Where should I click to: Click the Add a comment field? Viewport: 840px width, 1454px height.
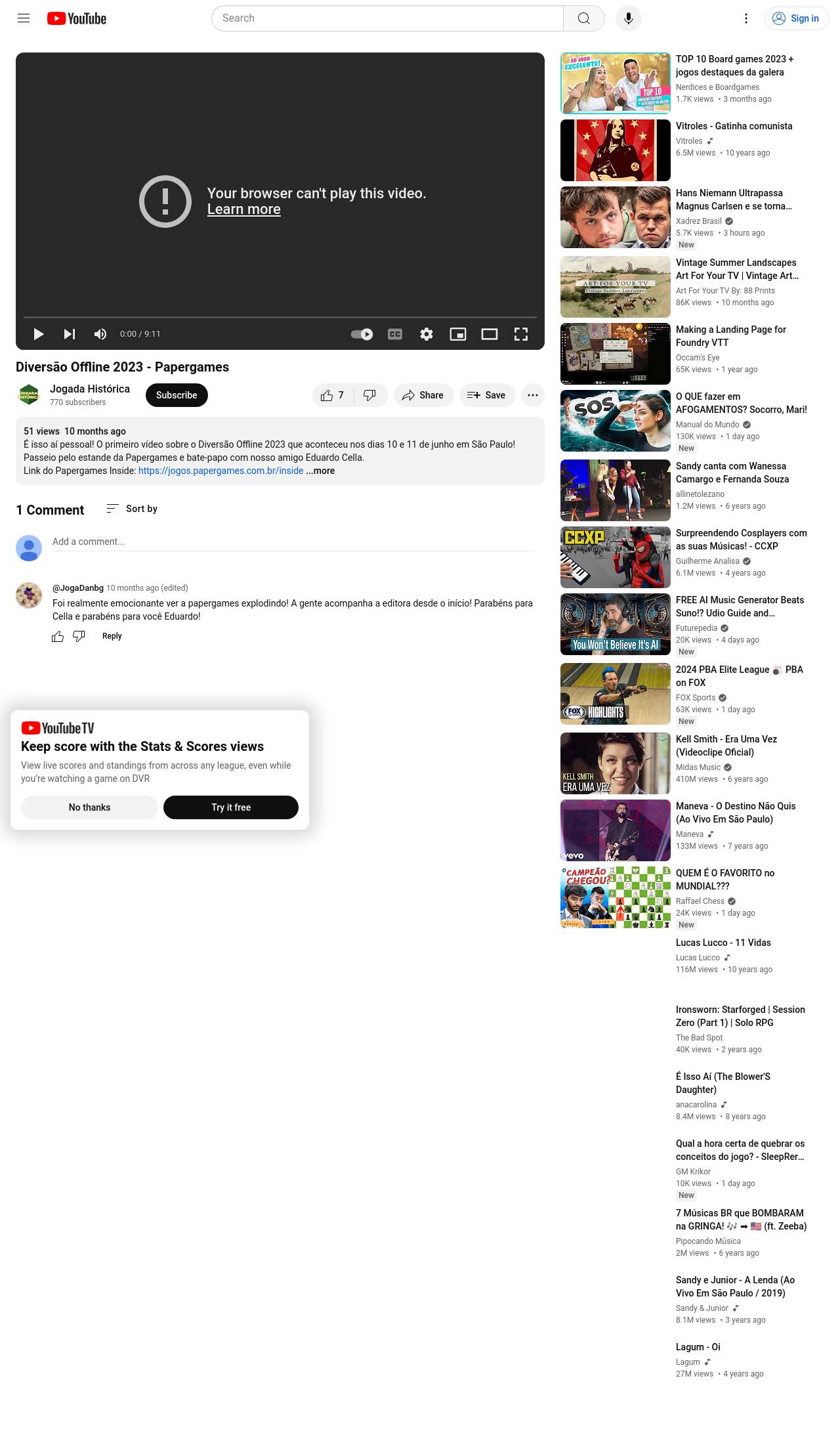tap(293, 542)
